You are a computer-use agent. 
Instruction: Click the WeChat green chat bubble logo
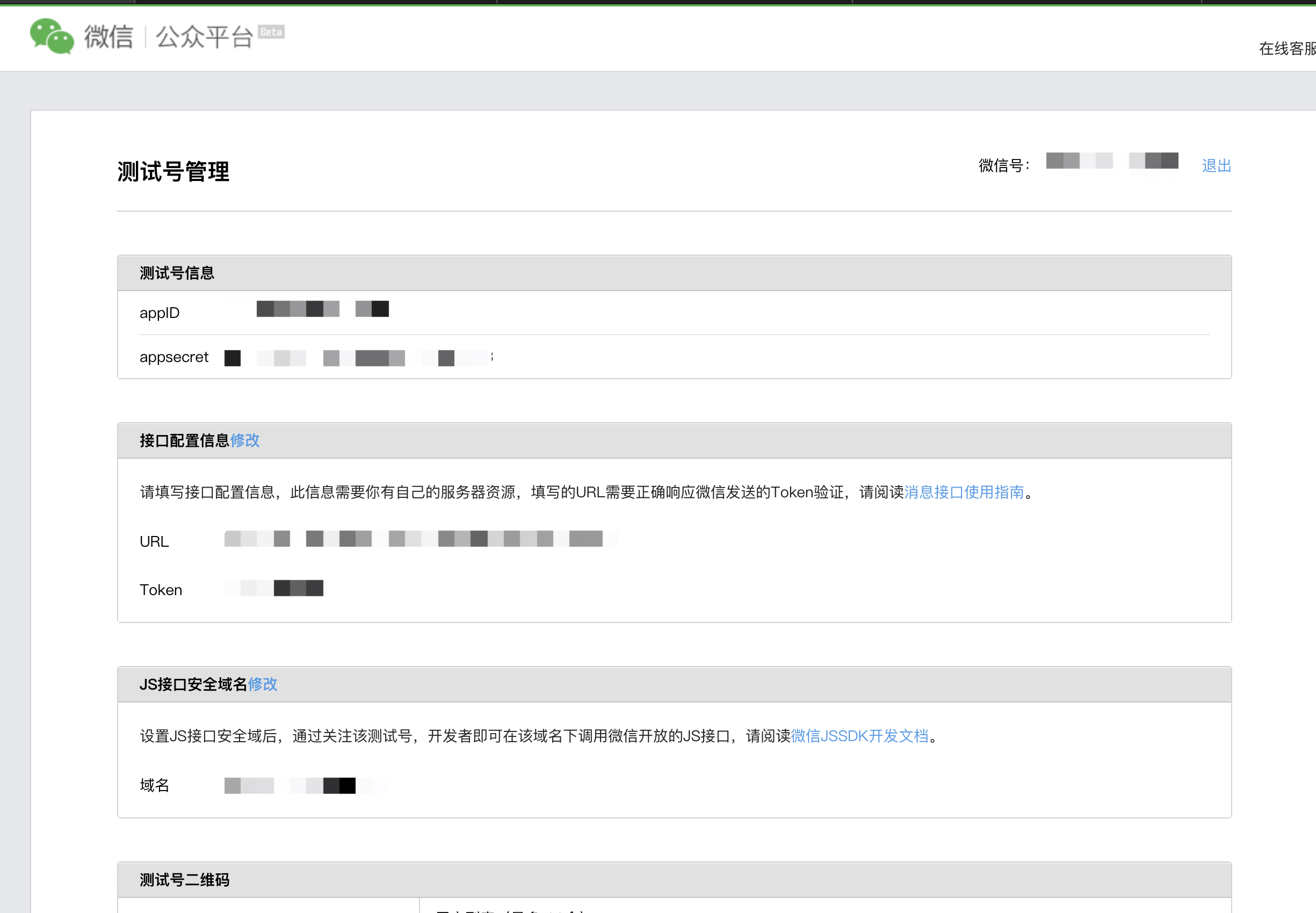52,36
